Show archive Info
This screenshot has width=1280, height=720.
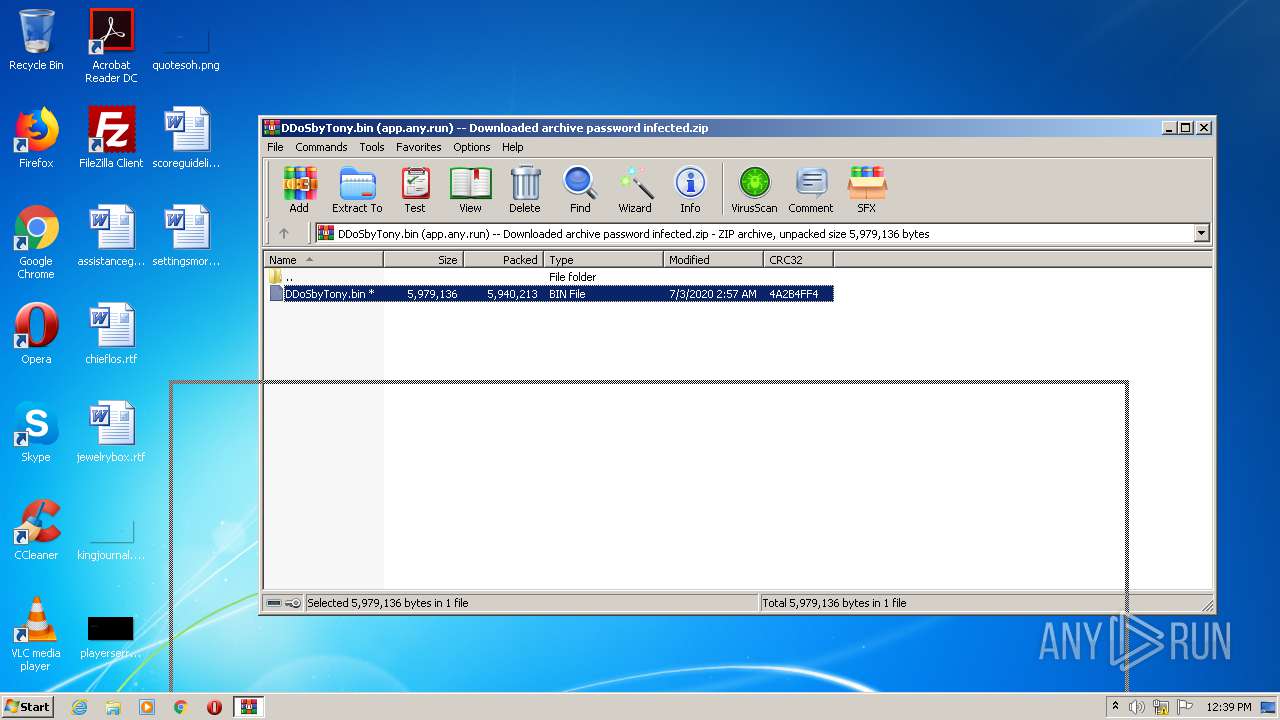690,190
